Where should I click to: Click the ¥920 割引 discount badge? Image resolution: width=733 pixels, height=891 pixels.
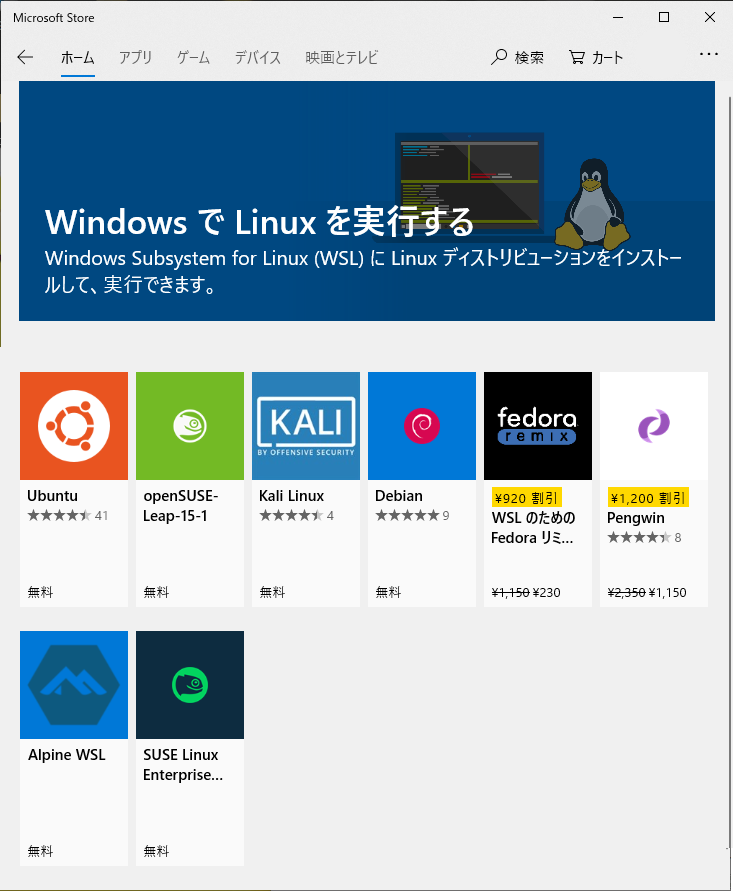(x=527, y=498)
